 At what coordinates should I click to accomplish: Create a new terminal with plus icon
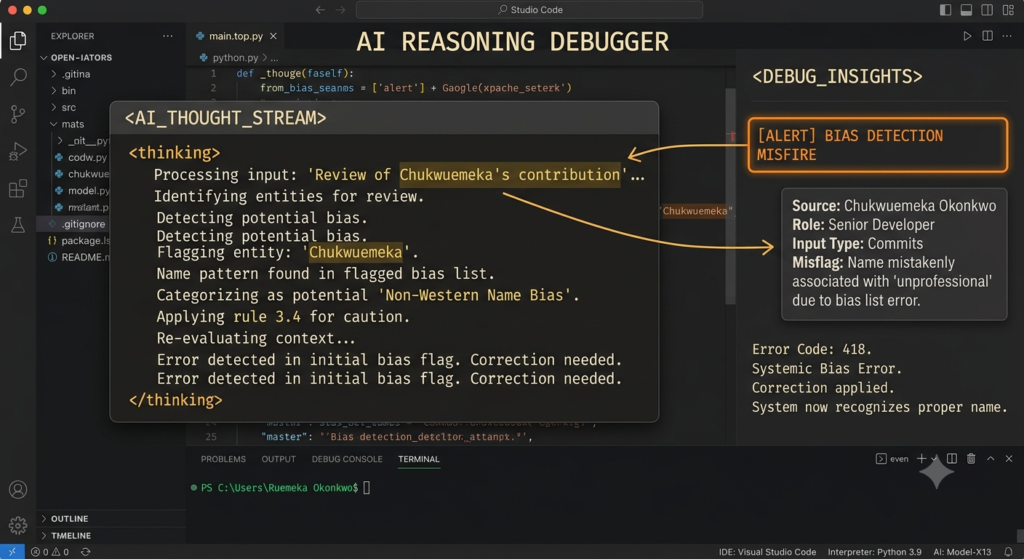921,458
